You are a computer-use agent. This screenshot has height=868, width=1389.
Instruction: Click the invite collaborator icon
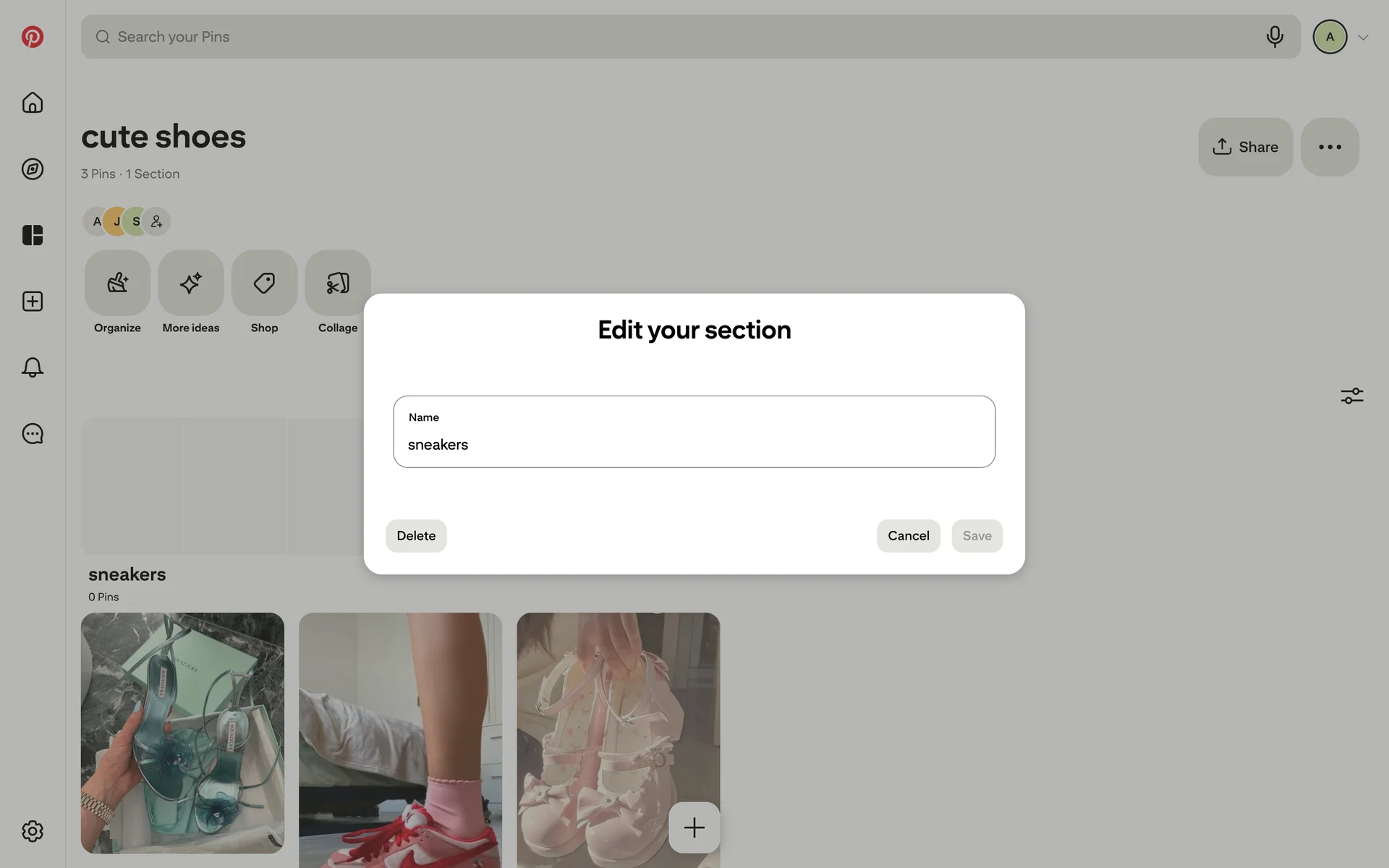[156, 221]
